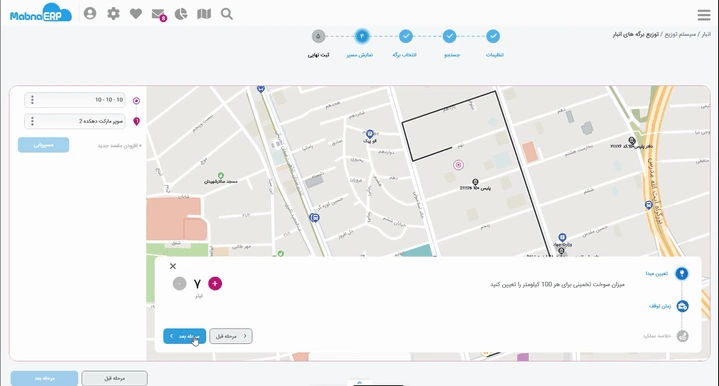Click the سیستم توزیع breadcrumb

(680, 35)
